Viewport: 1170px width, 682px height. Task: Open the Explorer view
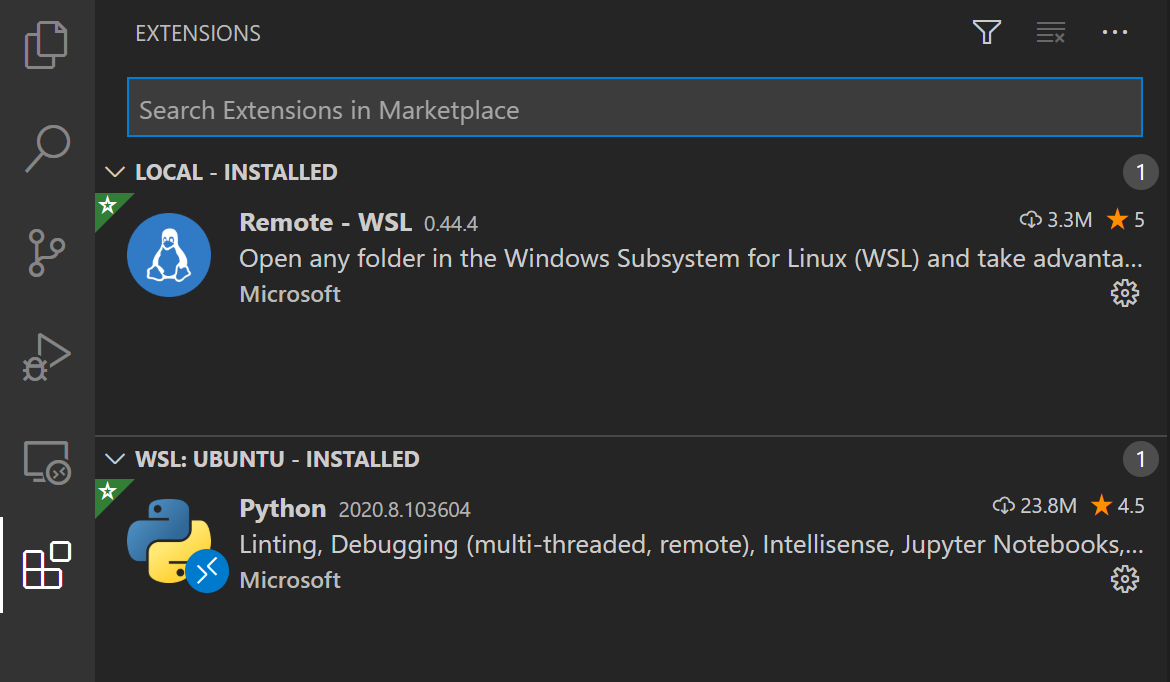(46, 44)
